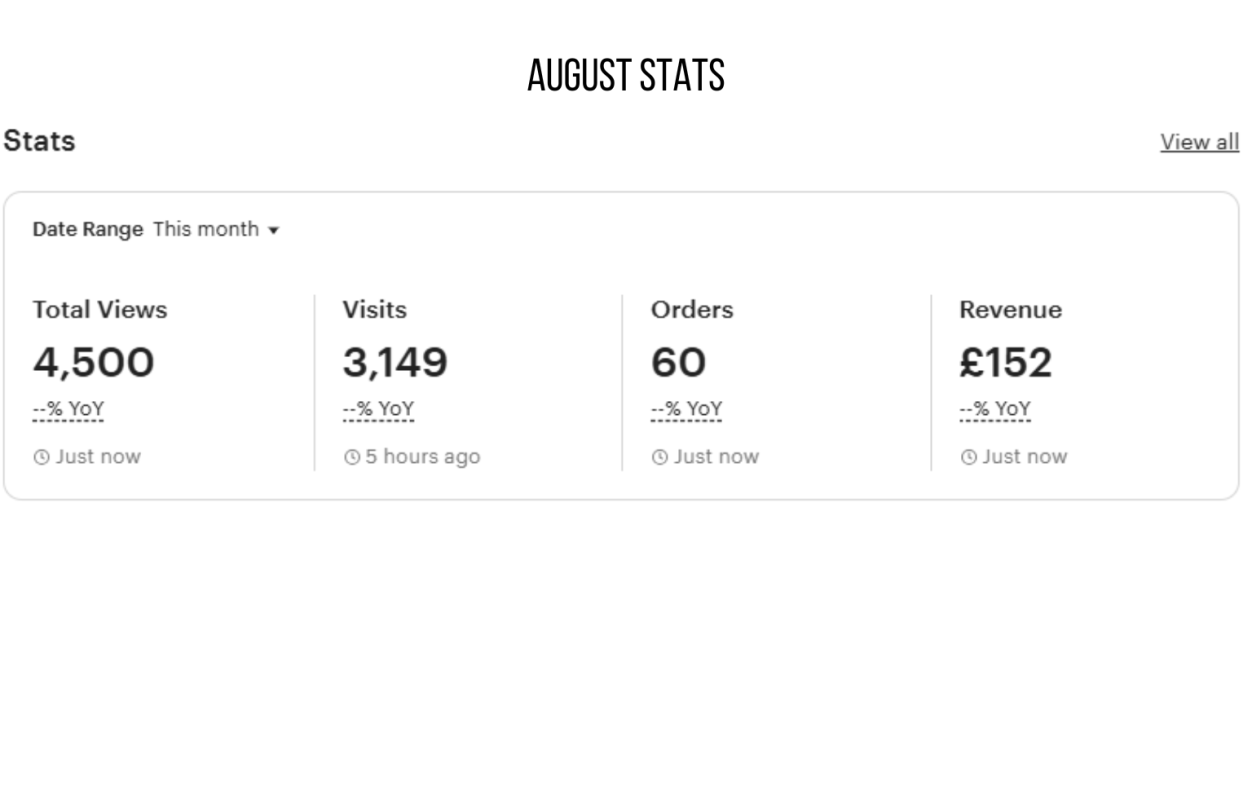This screenshot has height=794, width=1252.
Task: Click the Total Views label
Action: (100, 310)
